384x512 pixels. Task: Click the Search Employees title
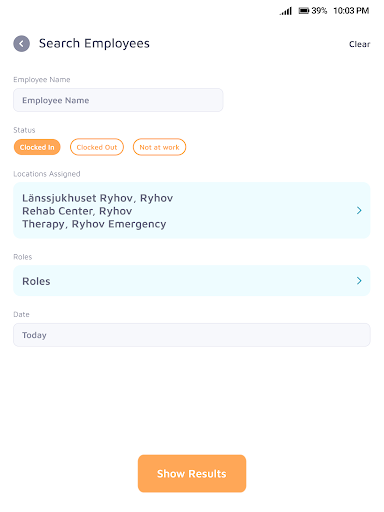[x=94, y=44]
